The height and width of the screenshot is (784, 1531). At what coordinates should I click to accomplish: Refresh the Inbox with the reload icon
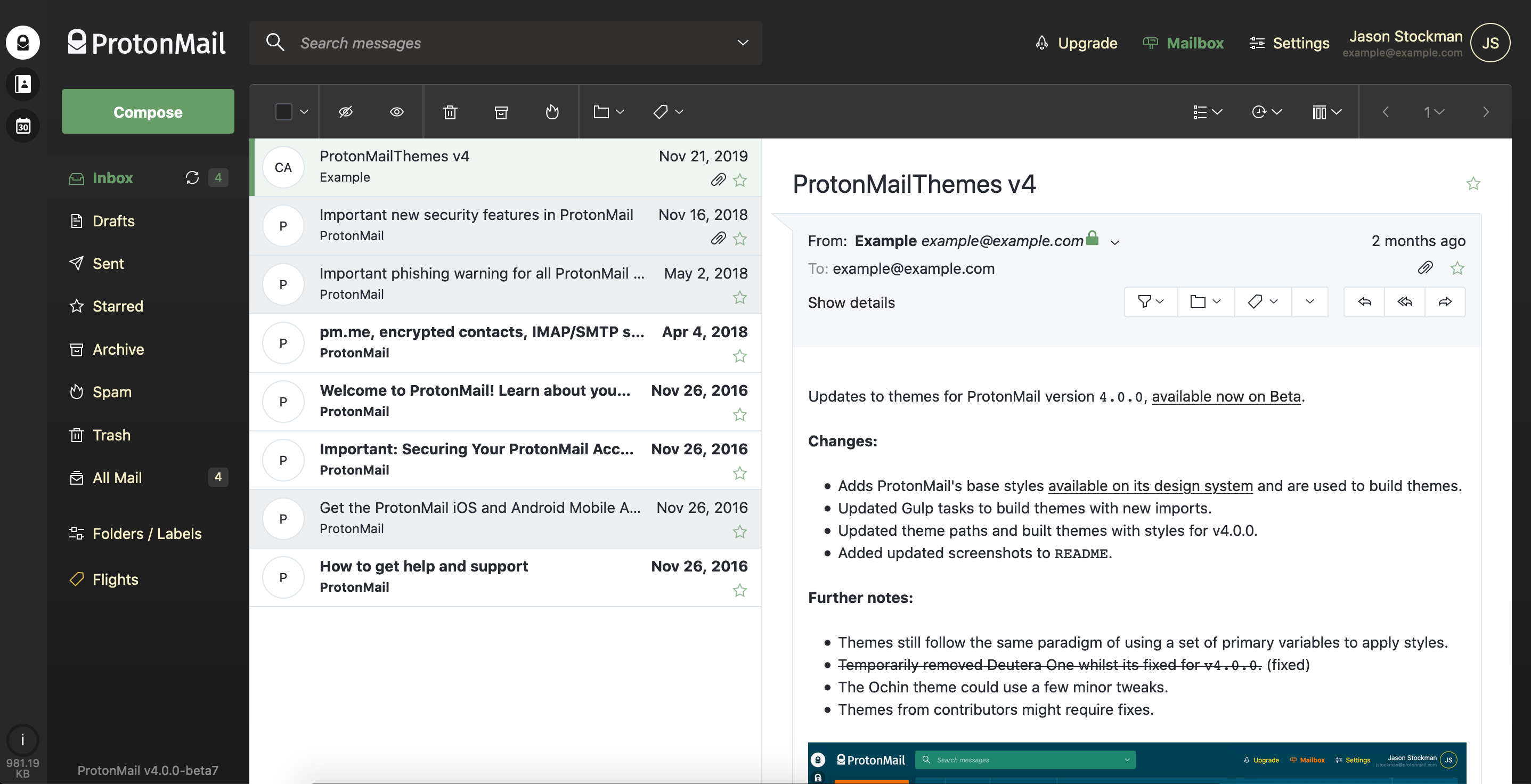[192, 178]
